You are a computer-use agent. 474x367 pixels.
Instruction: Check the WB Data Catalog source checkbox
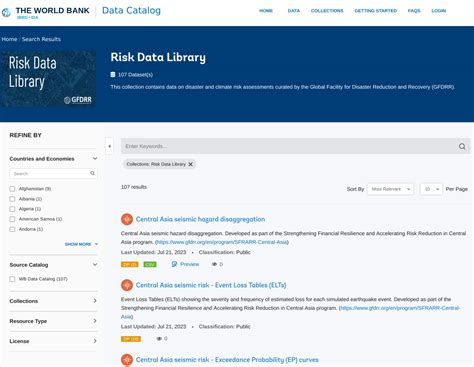(x=12, y=279)
